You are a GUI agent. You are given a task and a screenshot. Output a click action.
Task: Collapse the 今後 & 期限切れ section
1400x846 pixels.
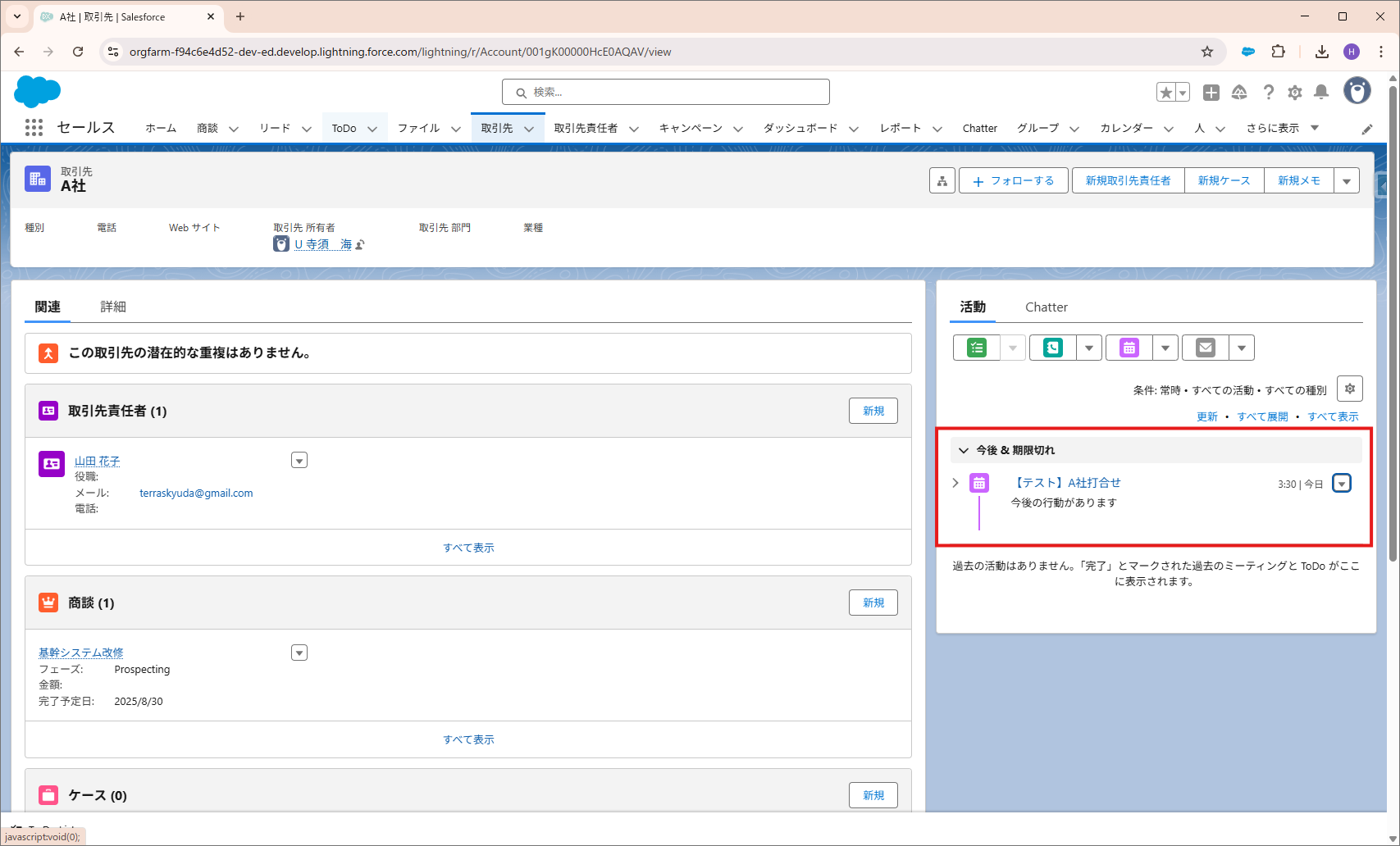point(964,450)
